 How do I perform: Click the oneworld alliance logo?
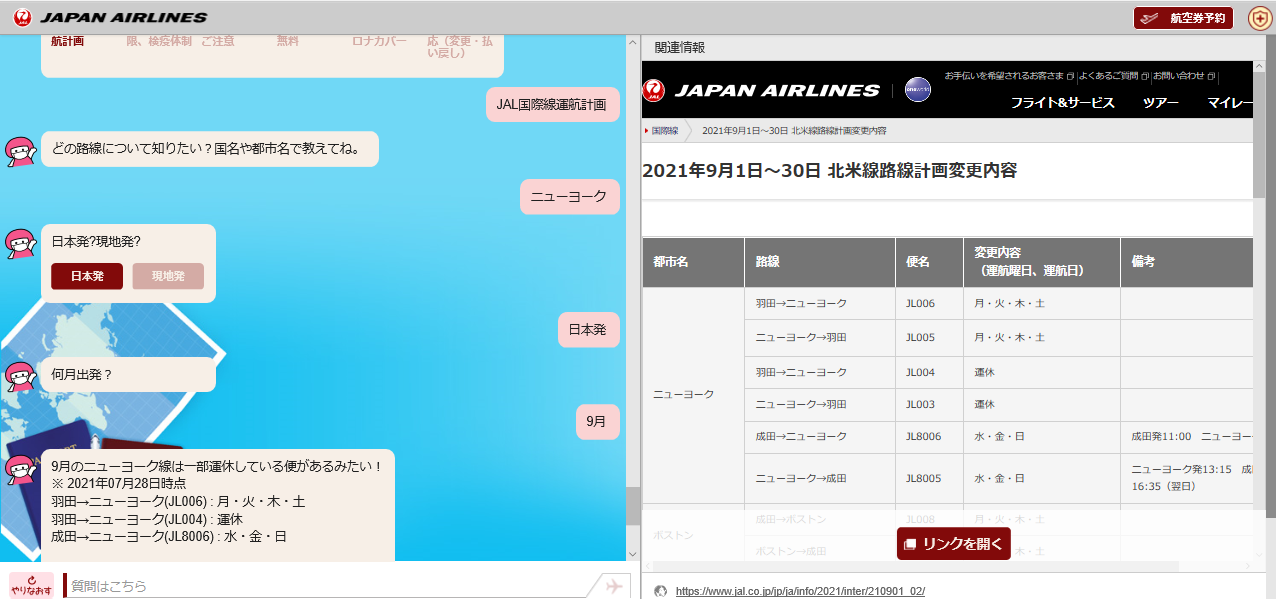917,90
